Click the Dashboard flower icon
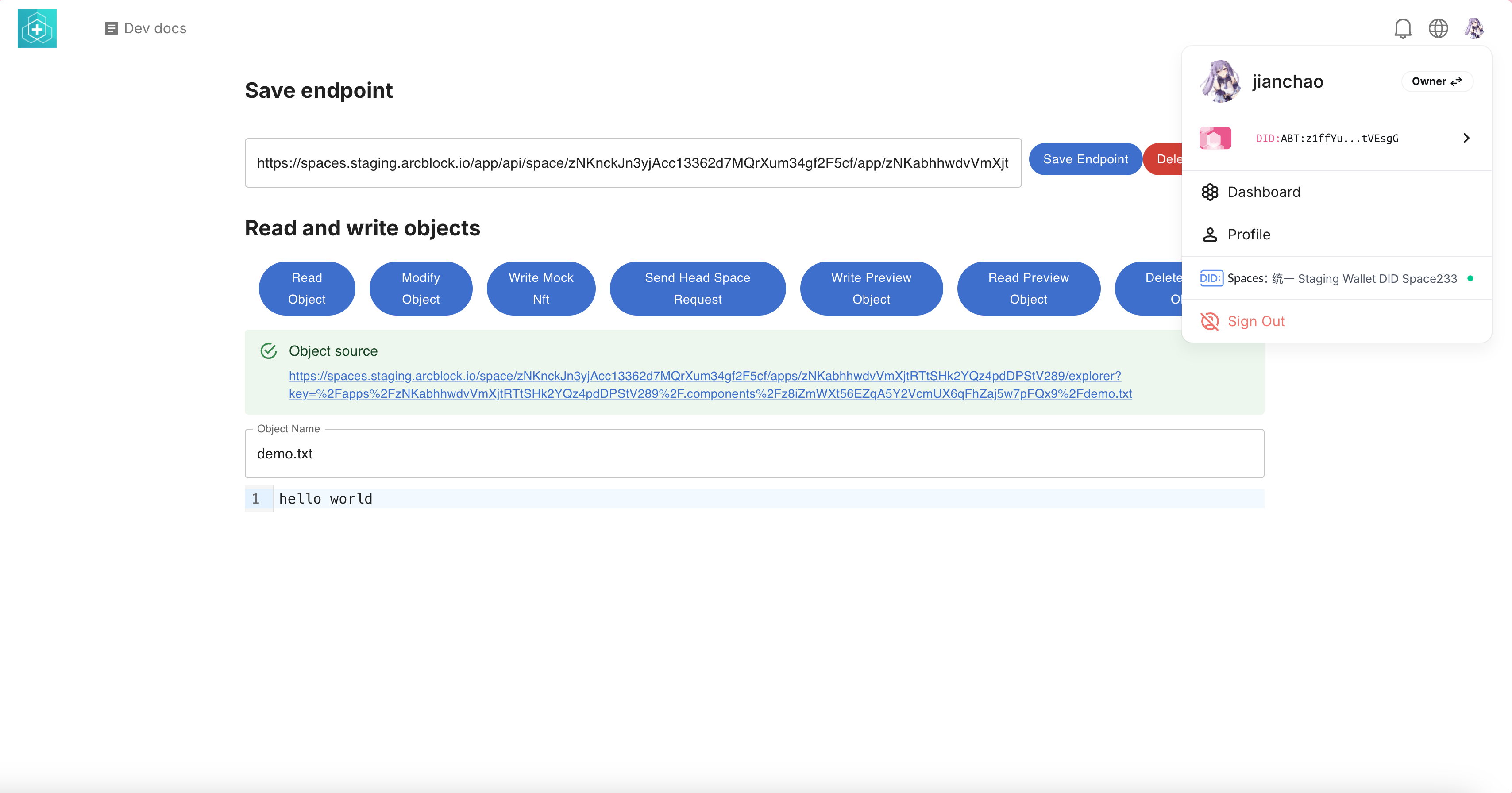Screen dimensions: 1512x793 coord(1210,192)
